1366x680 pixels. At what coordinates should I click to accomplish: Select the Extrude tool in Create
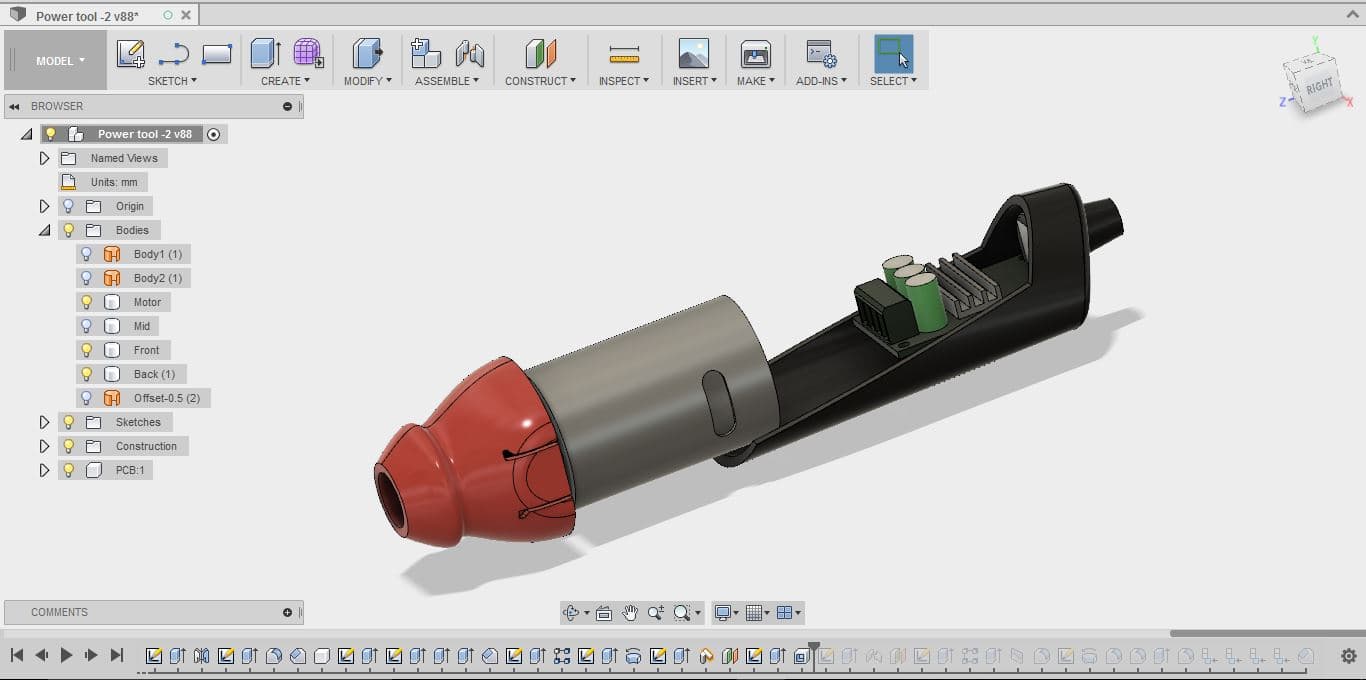tap(265, 54)
